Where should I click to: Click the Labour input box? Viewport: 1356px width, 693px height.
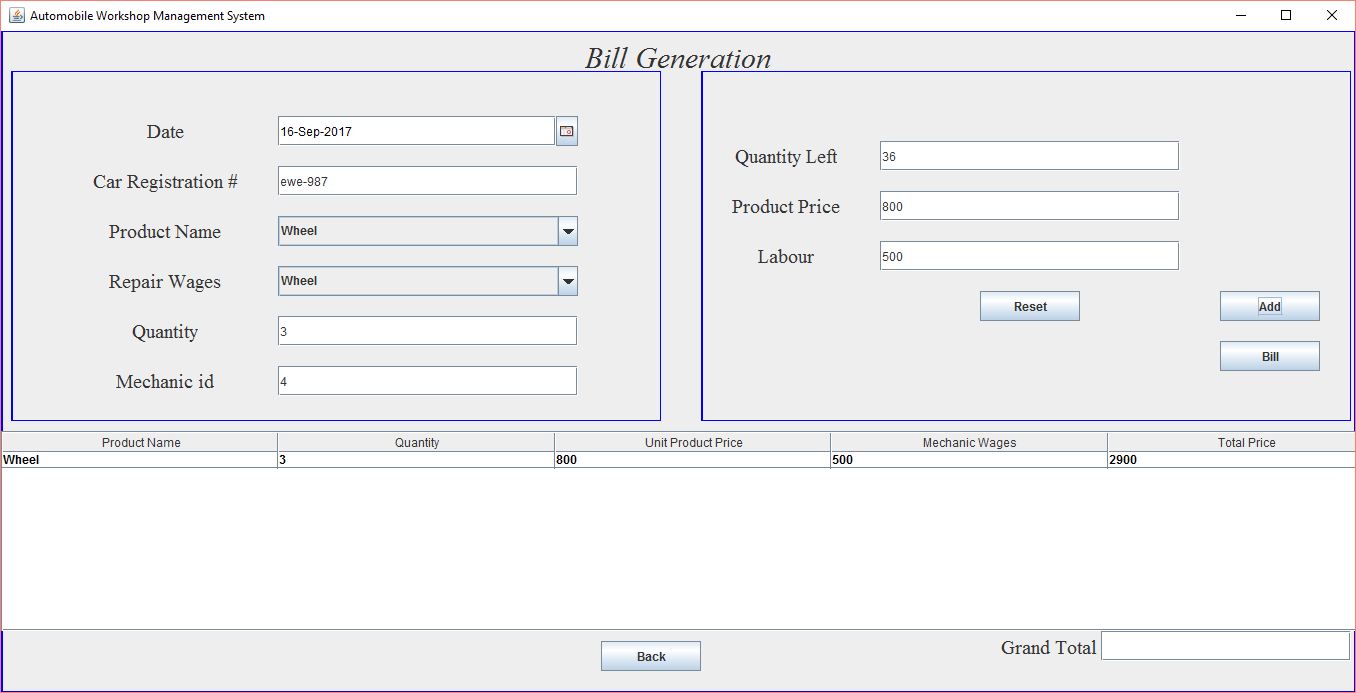click(1028, 255)
